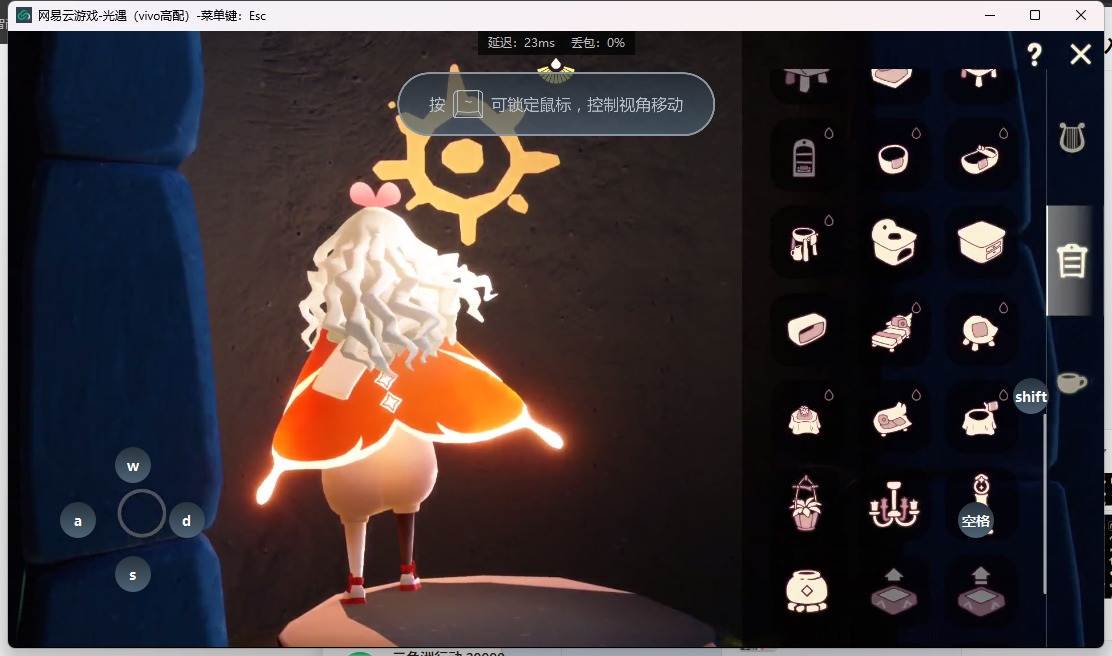1112x656 pixels.
Task: Open the teacup category tab
Action: (x=1071, y=382)
